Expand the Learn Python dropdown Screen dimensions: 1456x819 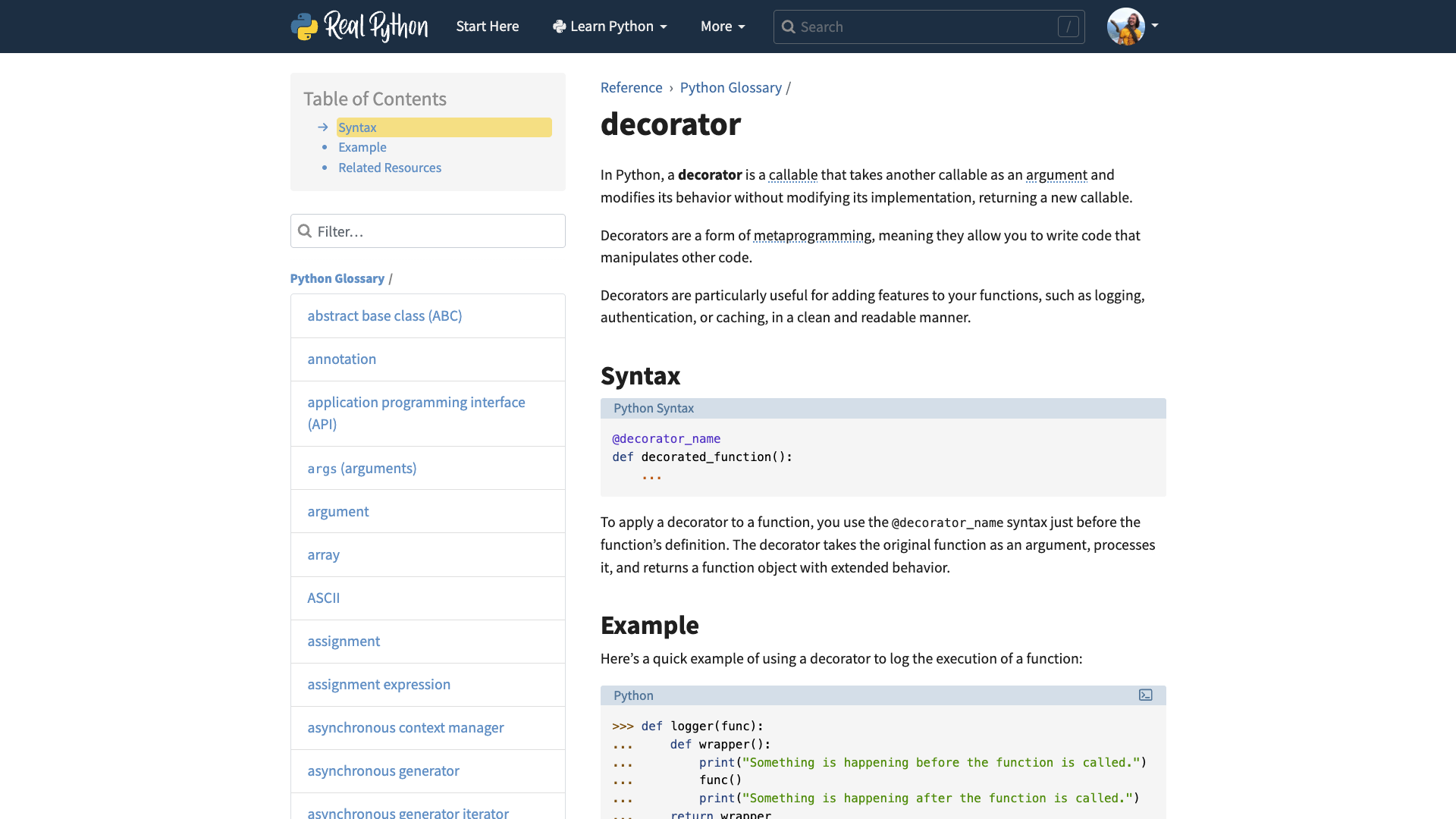[610, 27]
